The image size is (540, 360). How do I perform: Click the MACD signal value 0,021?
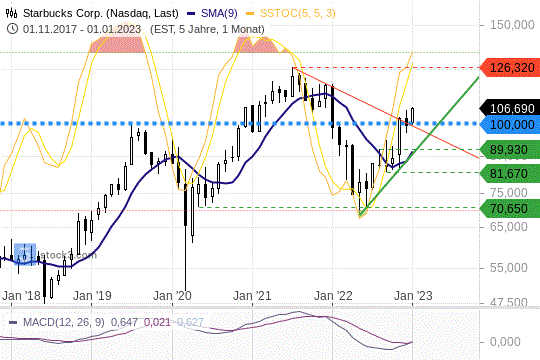157,322
